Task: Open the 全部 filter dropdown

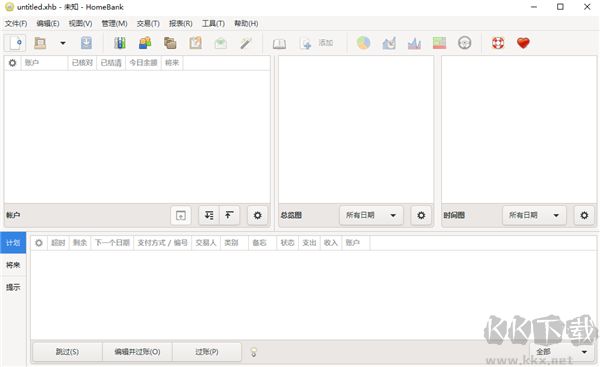Action: [562, 352]
